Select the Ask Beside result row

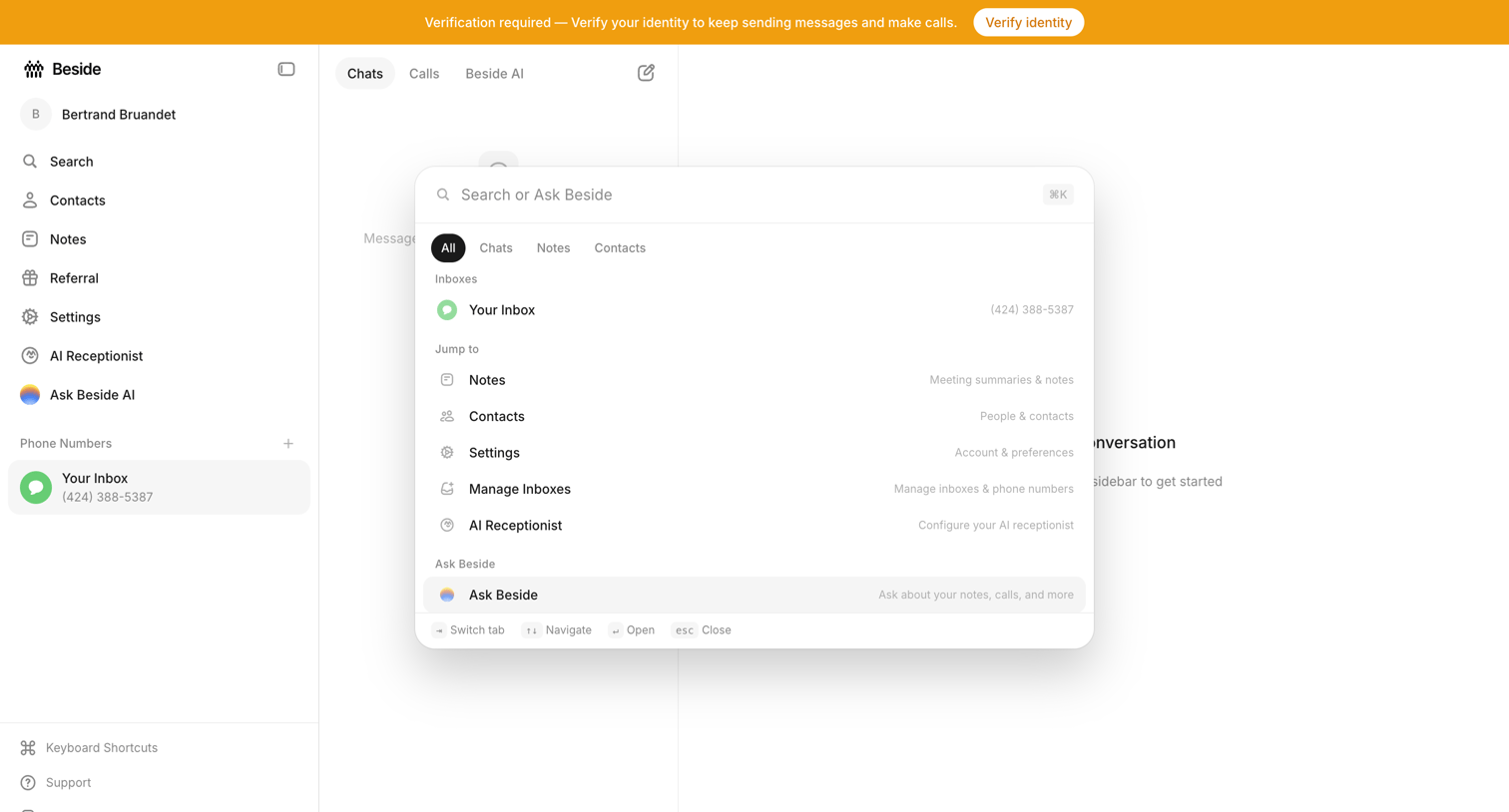tap(754, 596)
